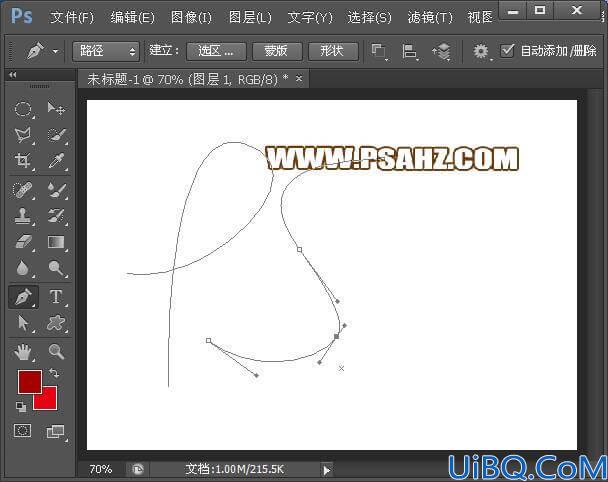Viewport: 608px width, 482px height.
Task: Select the Quick Selection tool
Action: (57, 135)
